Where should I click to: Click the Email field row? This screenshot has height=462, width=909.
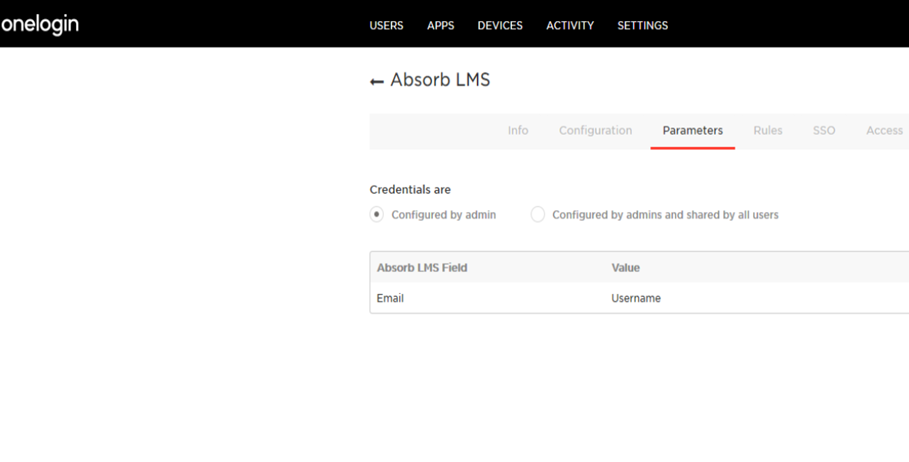pos(639,298)
